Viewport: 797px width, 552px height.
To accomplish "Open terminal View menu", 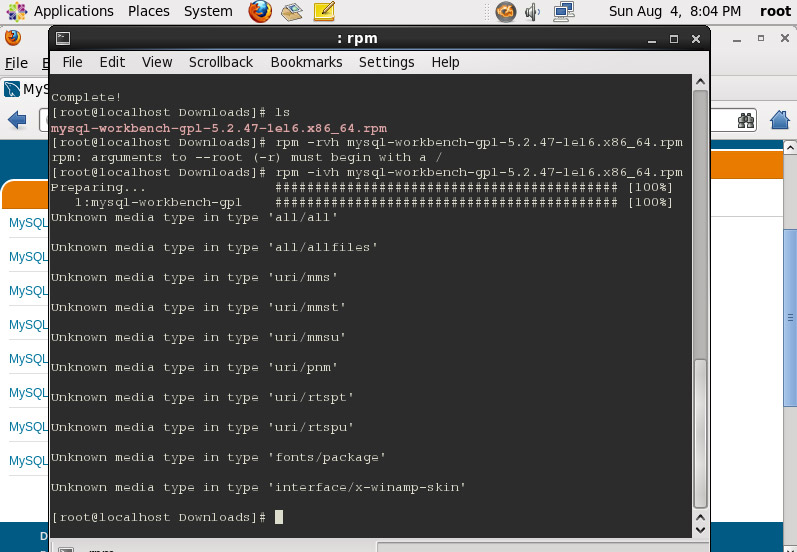I will point(157,62).
